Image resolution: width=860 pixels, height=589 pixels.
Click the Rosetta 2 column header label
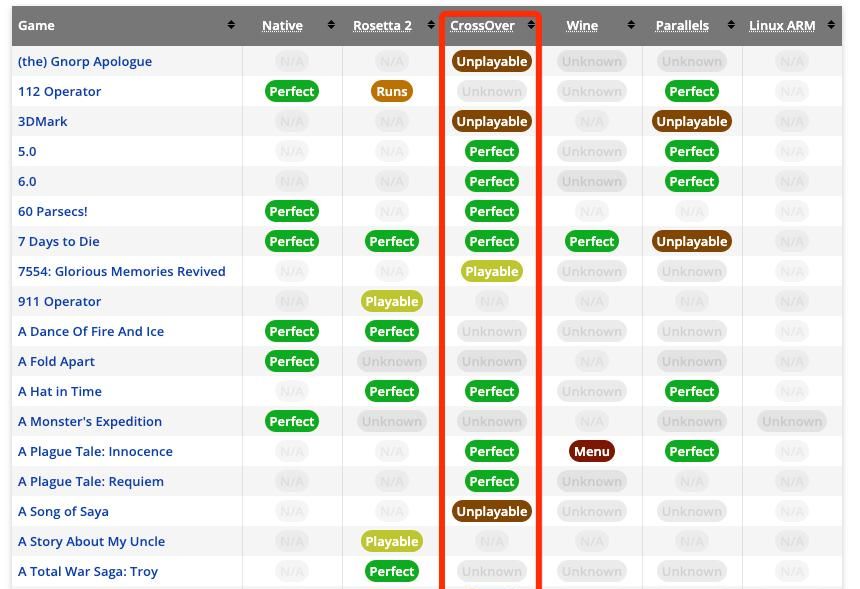tap(382, 25)
